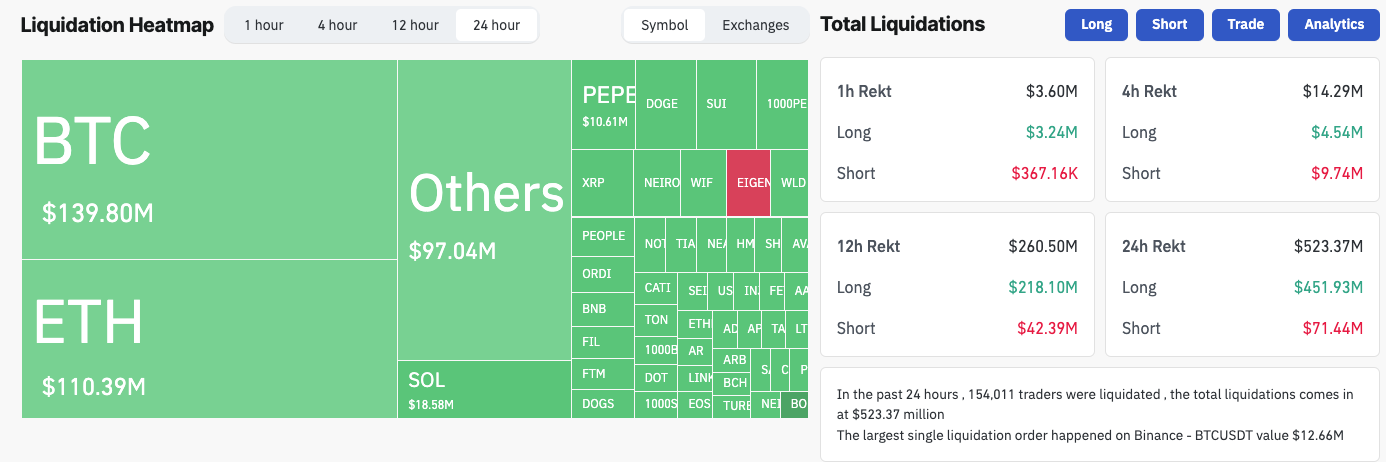Click the SOL $18.58M tile
Viewport: 1386px width, 462px height.
coord(485,389)
